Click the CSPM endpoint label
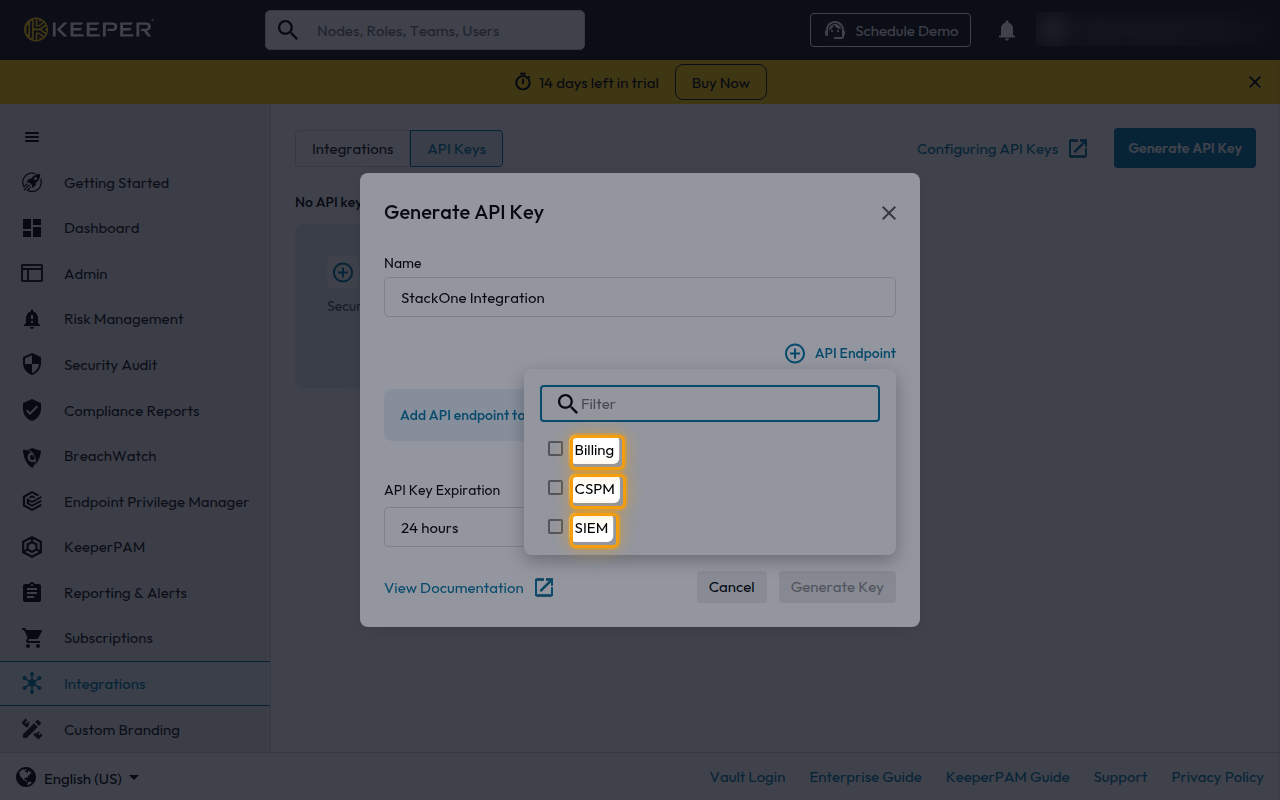 pyautogui.click(x=595, y=489)
